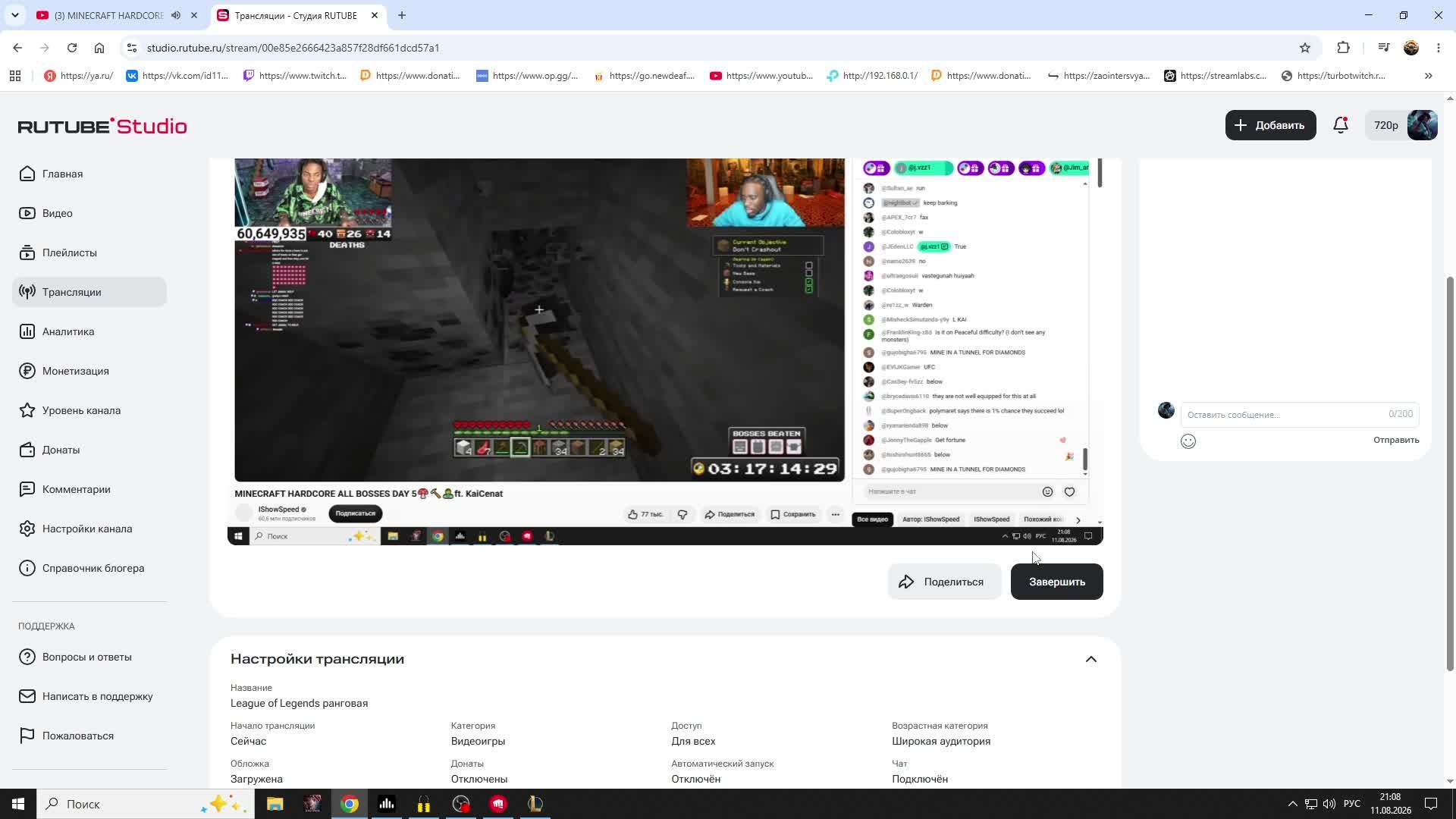
Task: Open Вопросы и ответы support link
Action: (89, 657)
